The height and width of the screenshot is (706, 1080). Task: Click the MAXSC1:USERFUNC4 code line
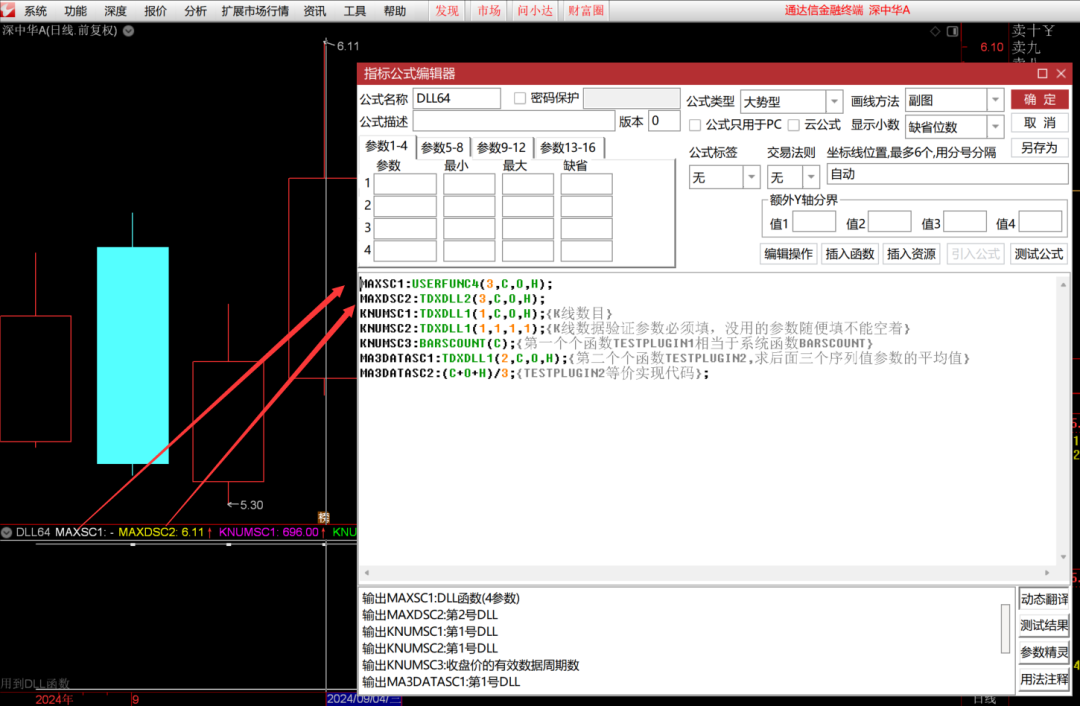(x=456, y=284)
